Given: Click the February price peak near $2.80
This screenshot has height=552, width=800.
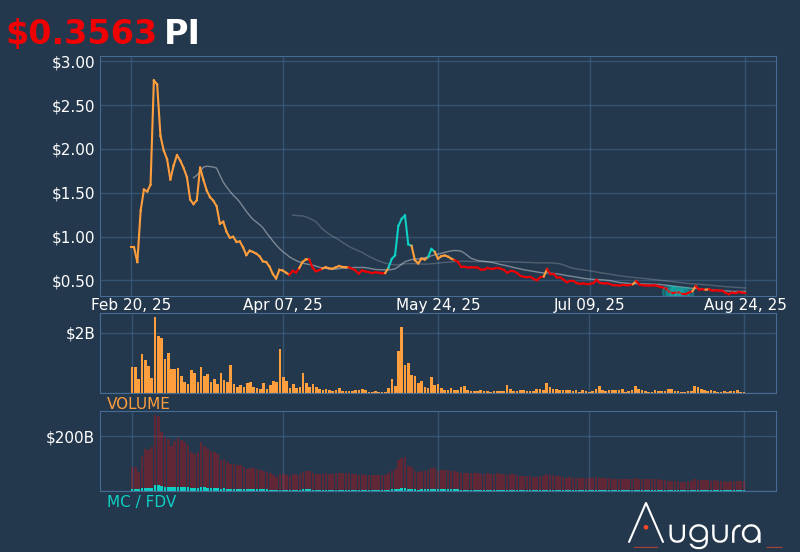Looking at the screenshot, I should [x=154, y=80].
